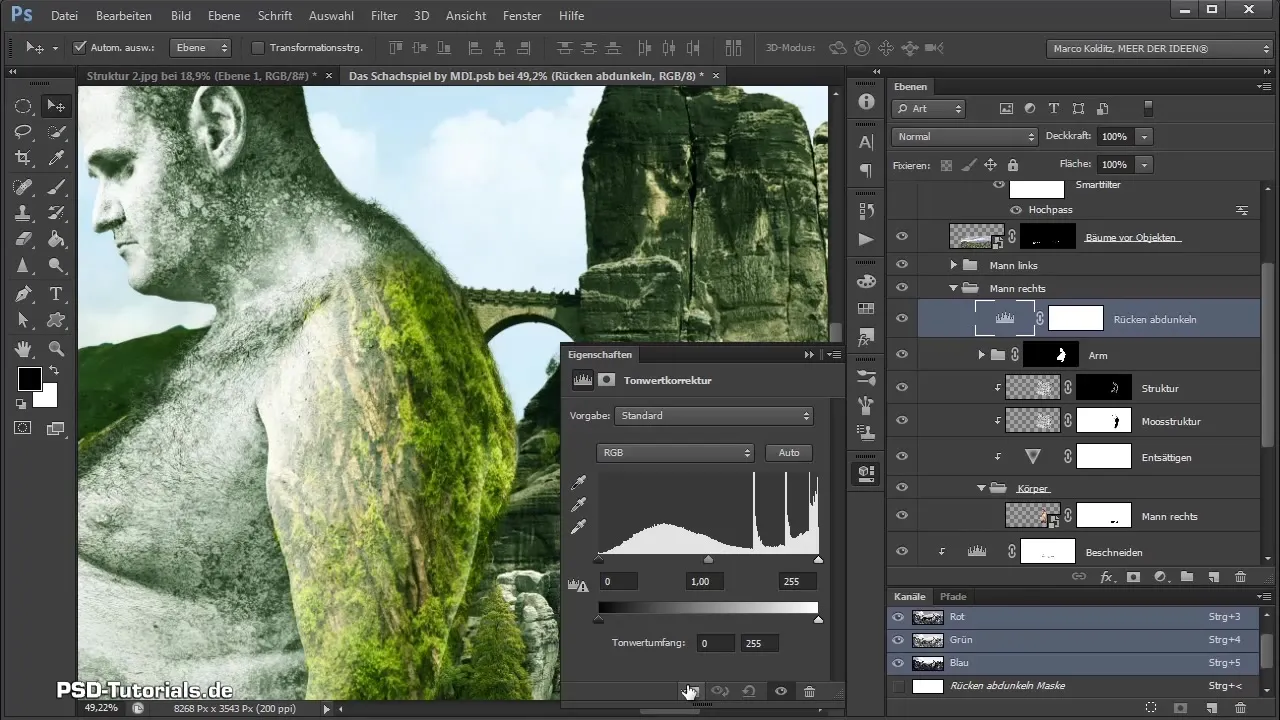
Task: Open the Datei menu
Action: point(64,16)
